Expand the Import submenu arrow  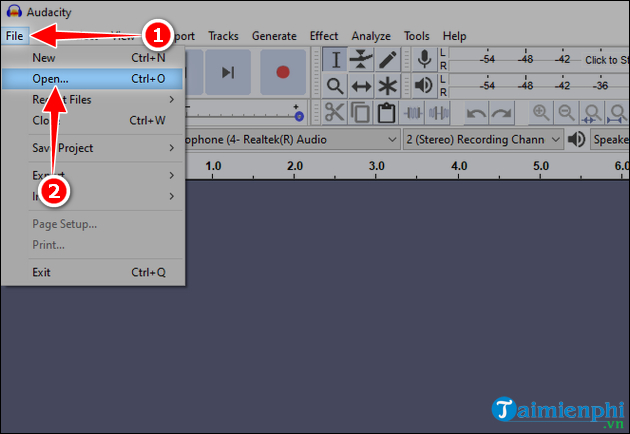point(172,197)
